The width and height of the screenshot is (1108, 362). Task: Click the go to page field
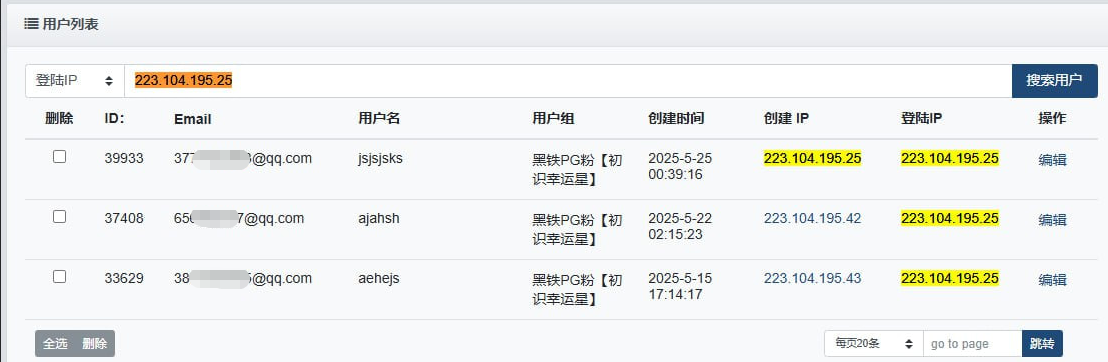tap(972, 344)
